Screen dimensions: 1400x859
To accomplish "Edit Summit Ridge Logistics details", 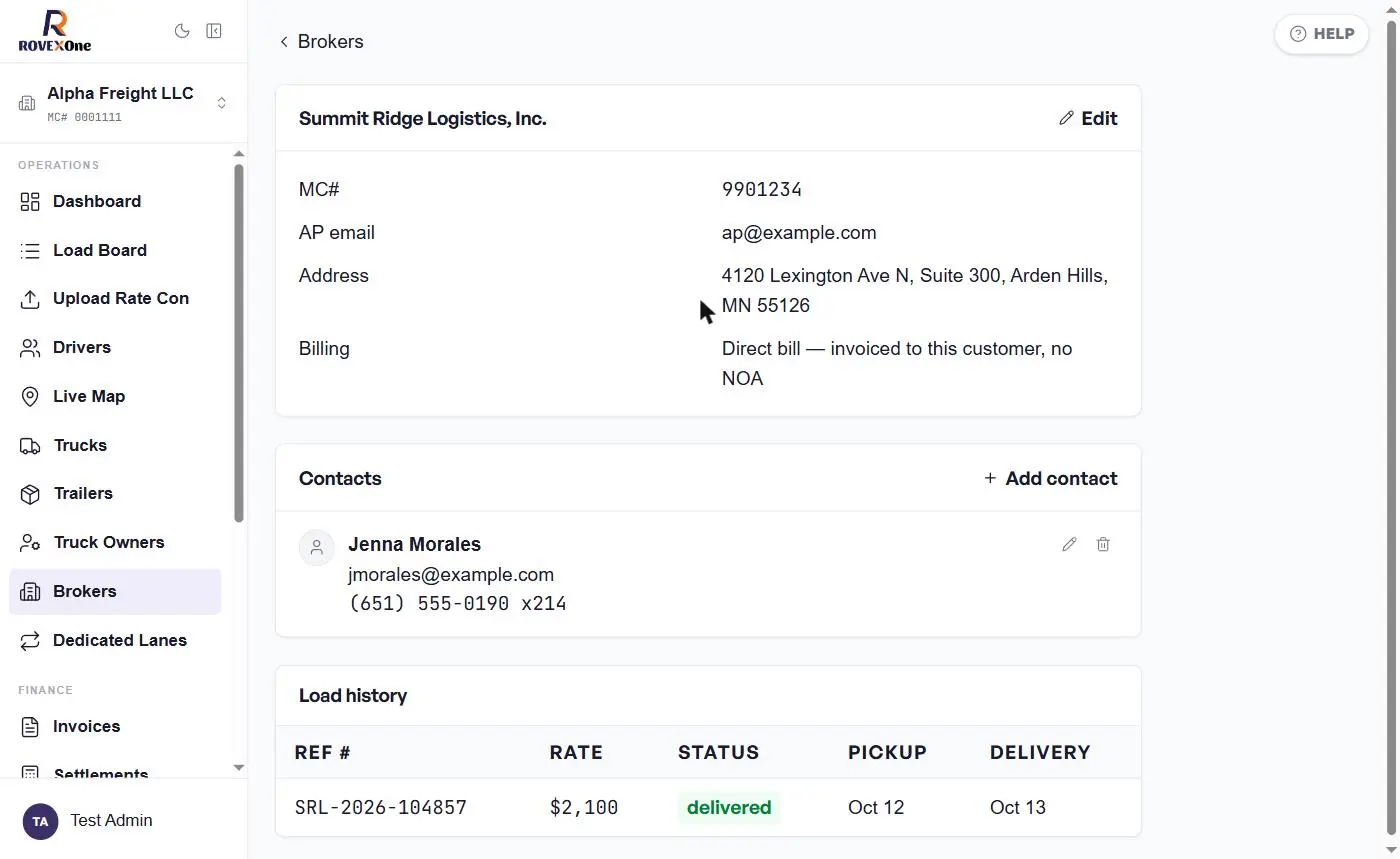I will pos(1088,118).
